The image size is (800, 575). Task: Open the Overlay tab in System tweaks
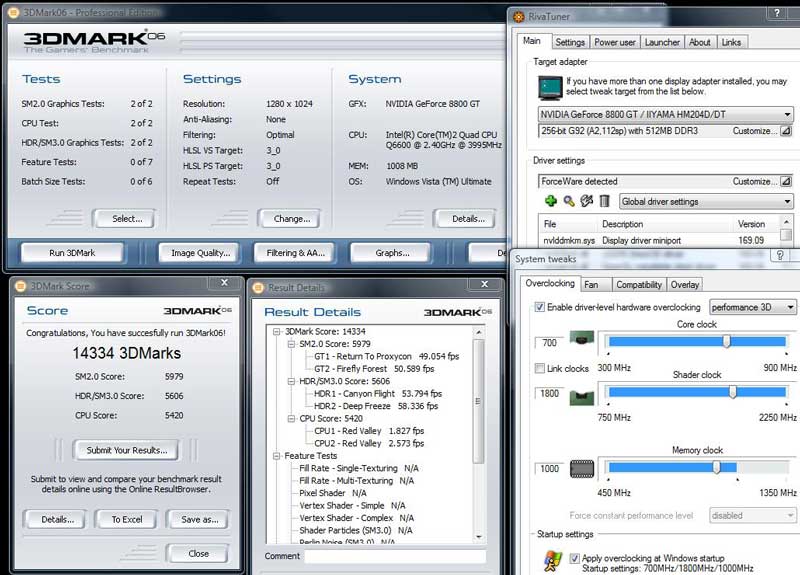tap(685, 285)
